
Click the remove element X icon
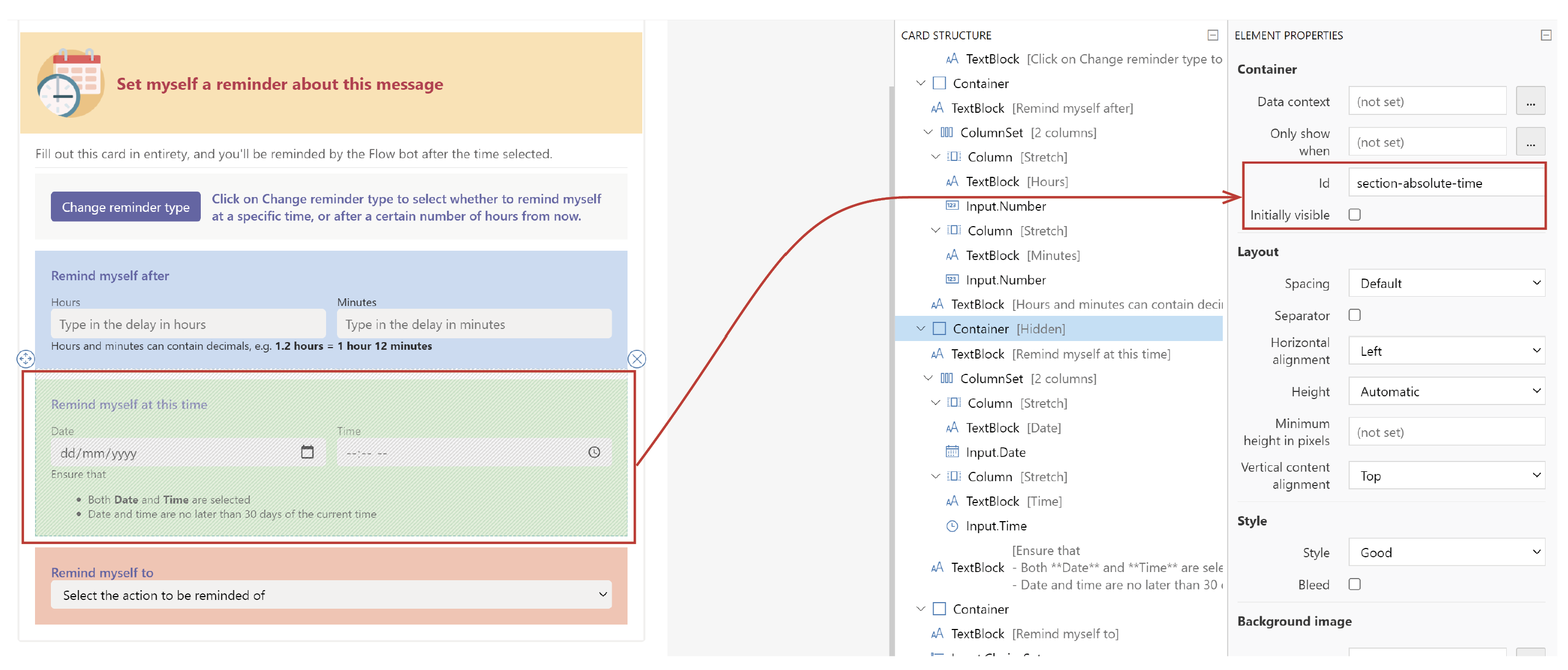(636, 359)
